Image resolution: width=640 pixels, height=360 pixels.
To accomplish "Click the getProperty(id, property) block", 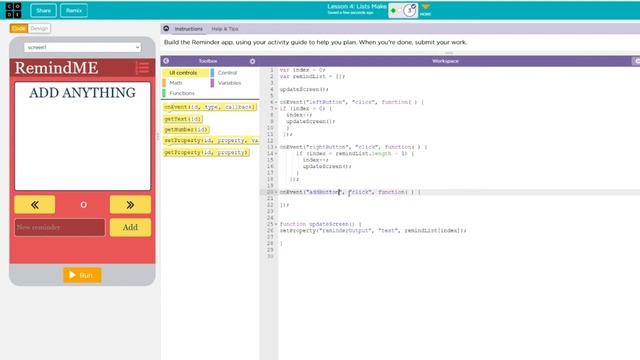I will click(206, 152).
